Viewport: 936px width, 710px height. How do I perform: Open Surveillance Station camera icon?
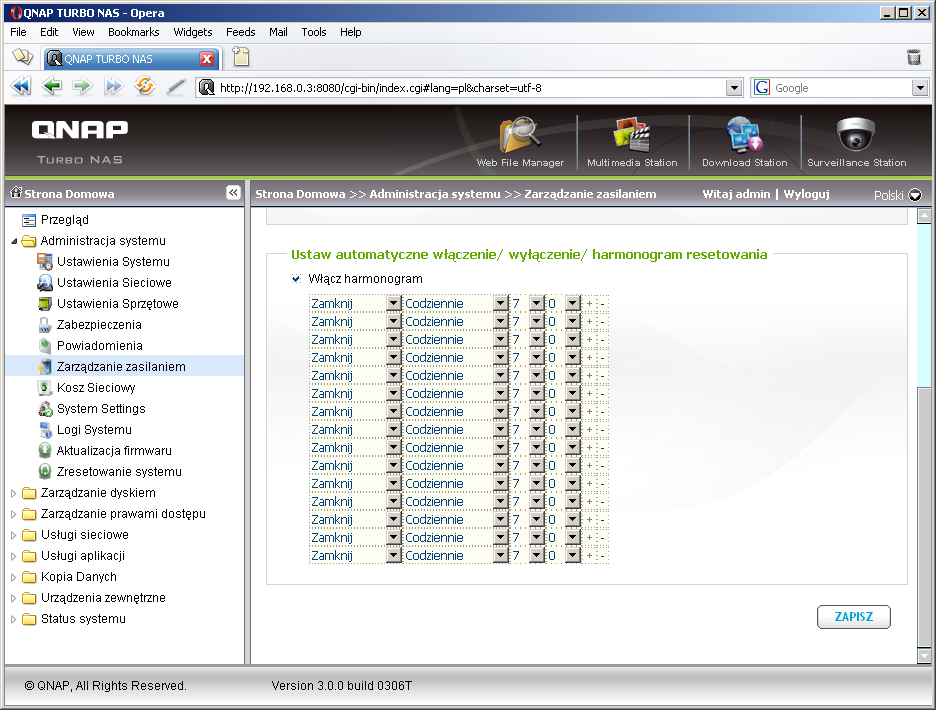click(x=856, y=134)
